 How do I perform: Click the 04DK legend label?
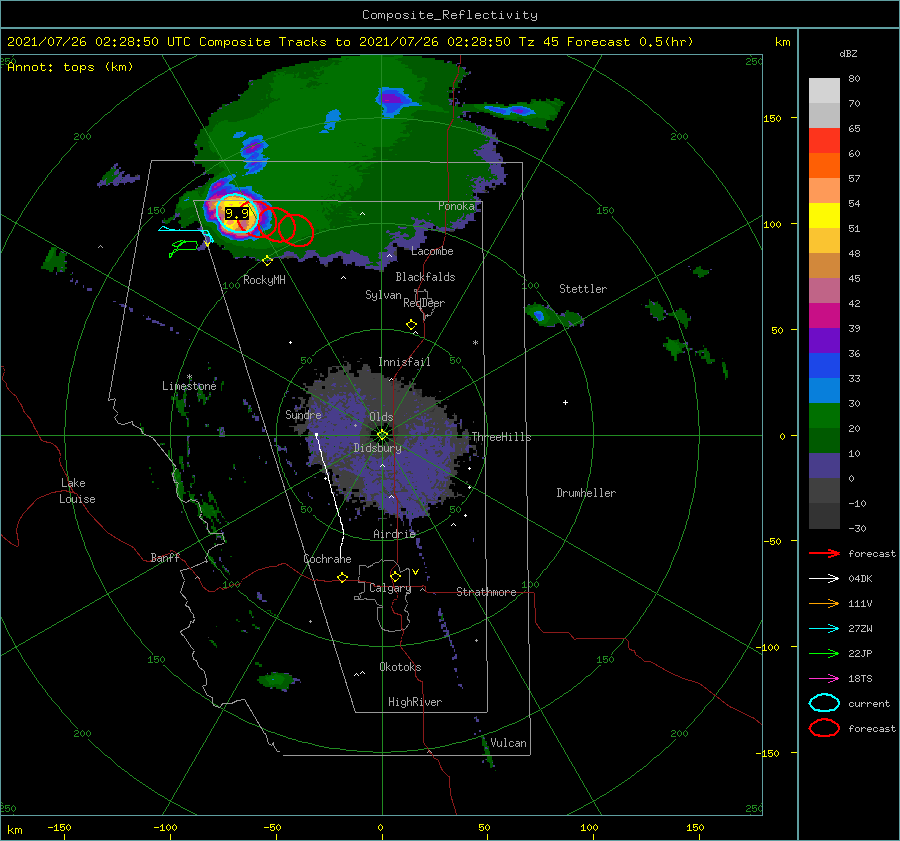click(x=860, y=579)
